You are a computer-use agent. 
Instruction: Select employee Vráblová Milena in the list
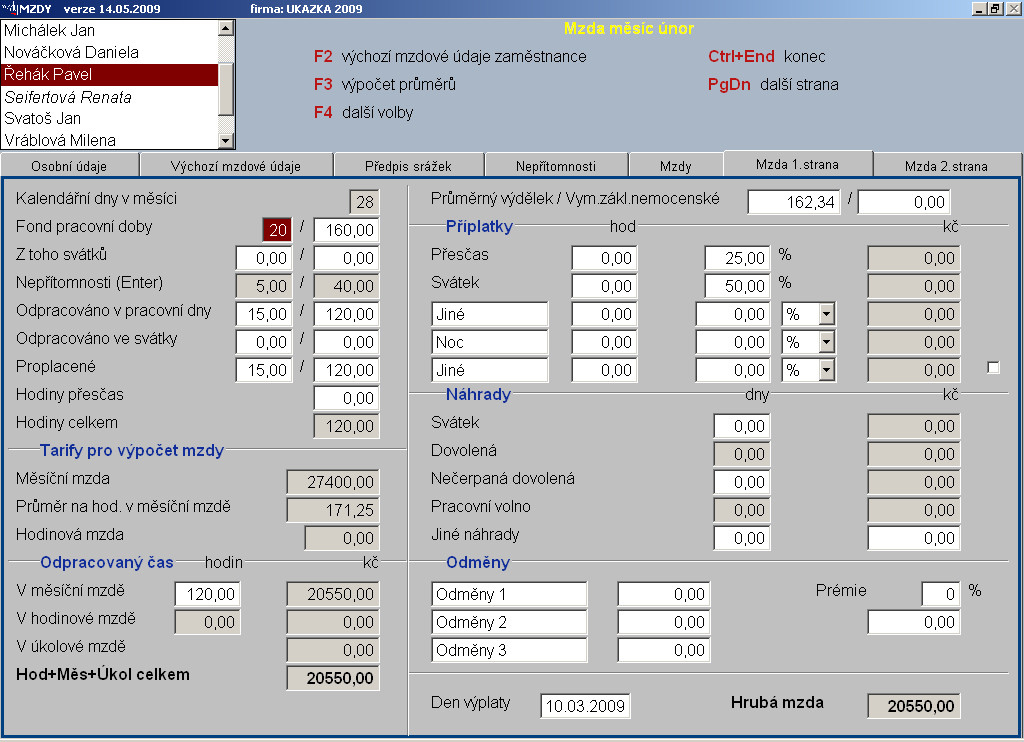(110, 140)
